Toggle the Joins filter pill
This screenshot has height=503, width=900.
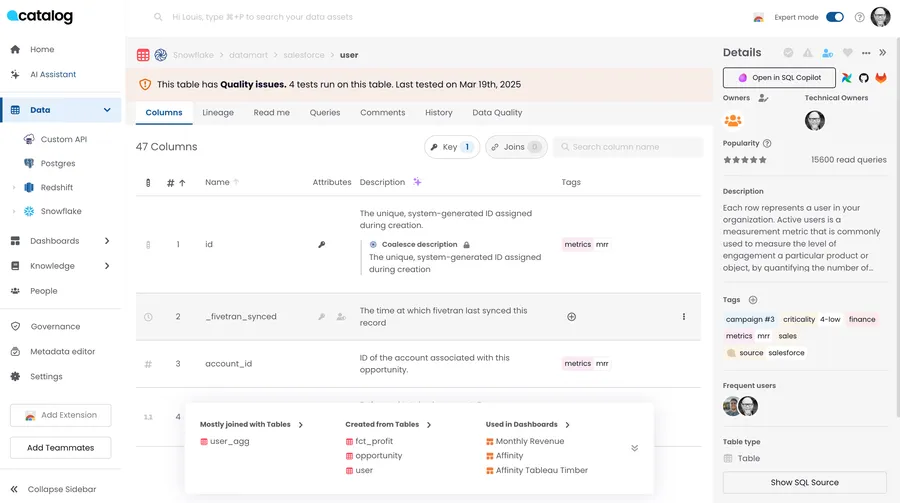tap(516, 147)
